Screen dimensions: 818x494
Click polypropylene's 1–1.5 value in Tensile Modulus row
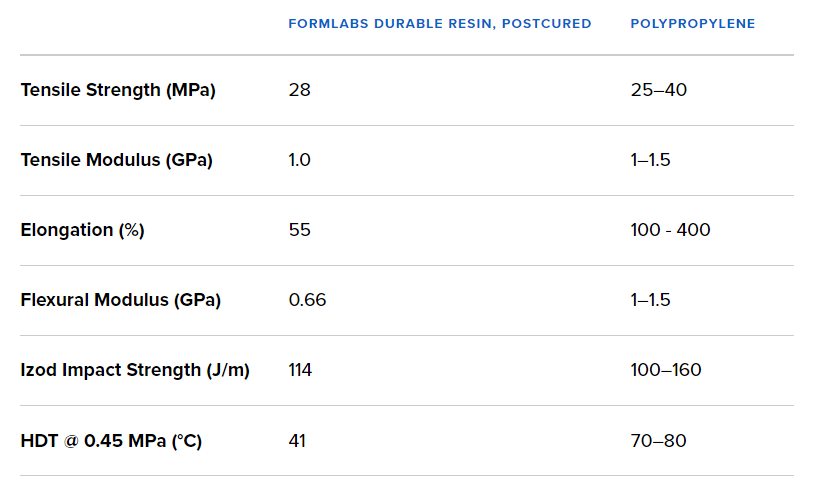point(650,160)
